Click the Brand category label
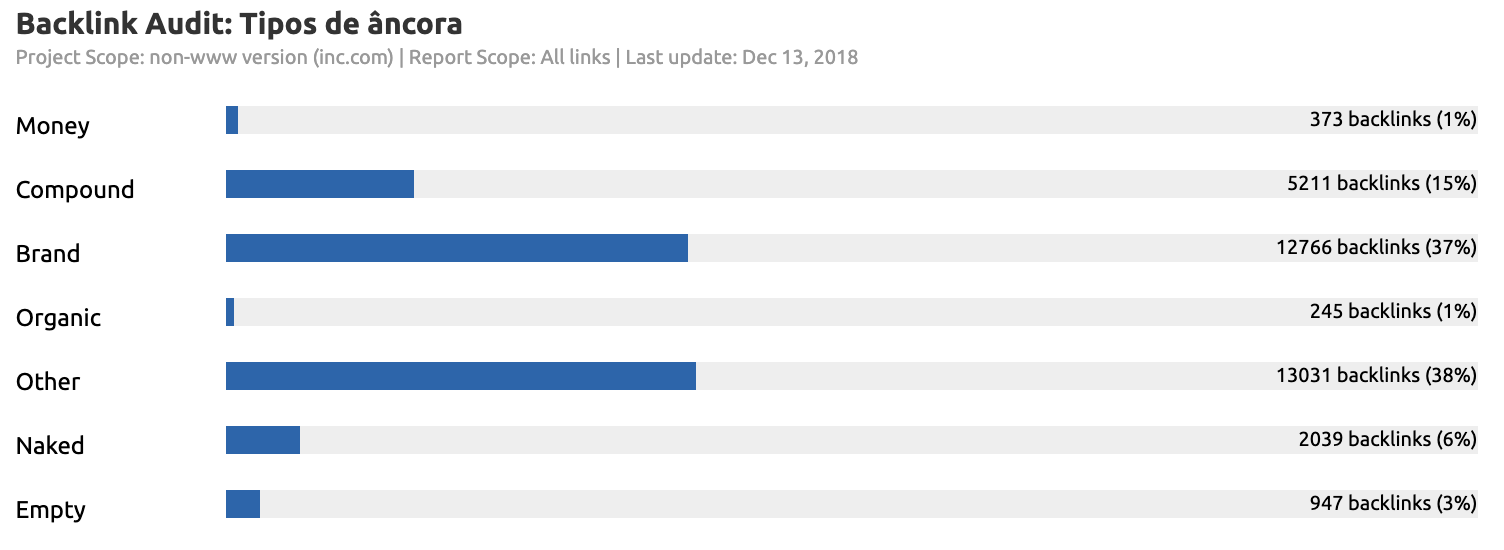This screenshot has width=1504, height=550. pos(48,254)
